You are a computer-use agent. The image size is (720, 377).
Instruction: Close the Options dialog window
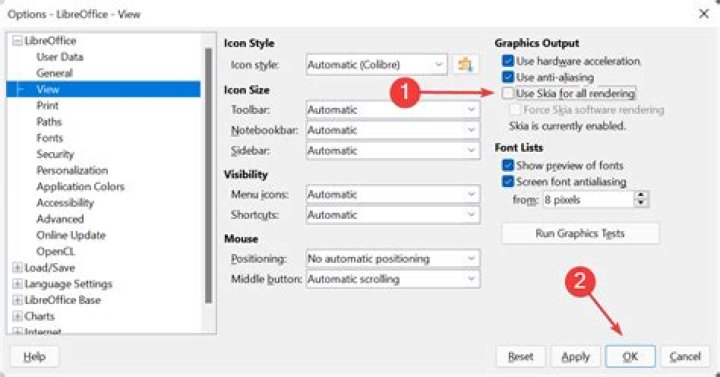pyautogui.click(x=703, y=14)
